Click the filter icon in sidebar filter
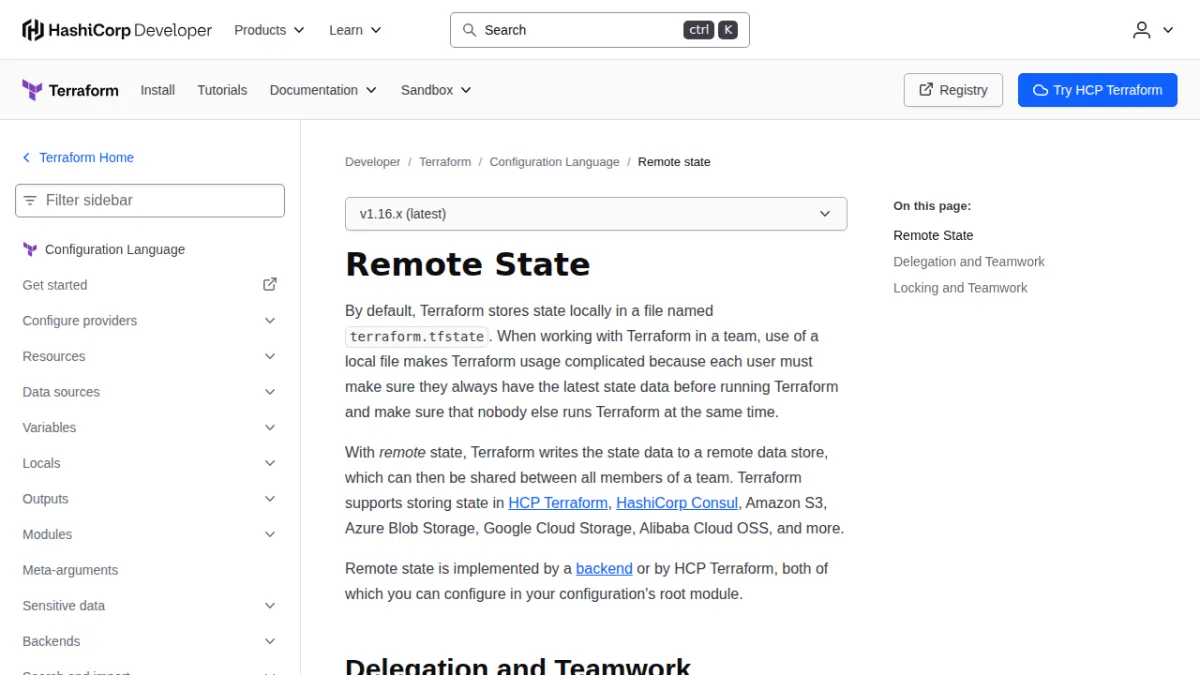Viewport: 1200px width, 675px height. click(x=30, y=201)
